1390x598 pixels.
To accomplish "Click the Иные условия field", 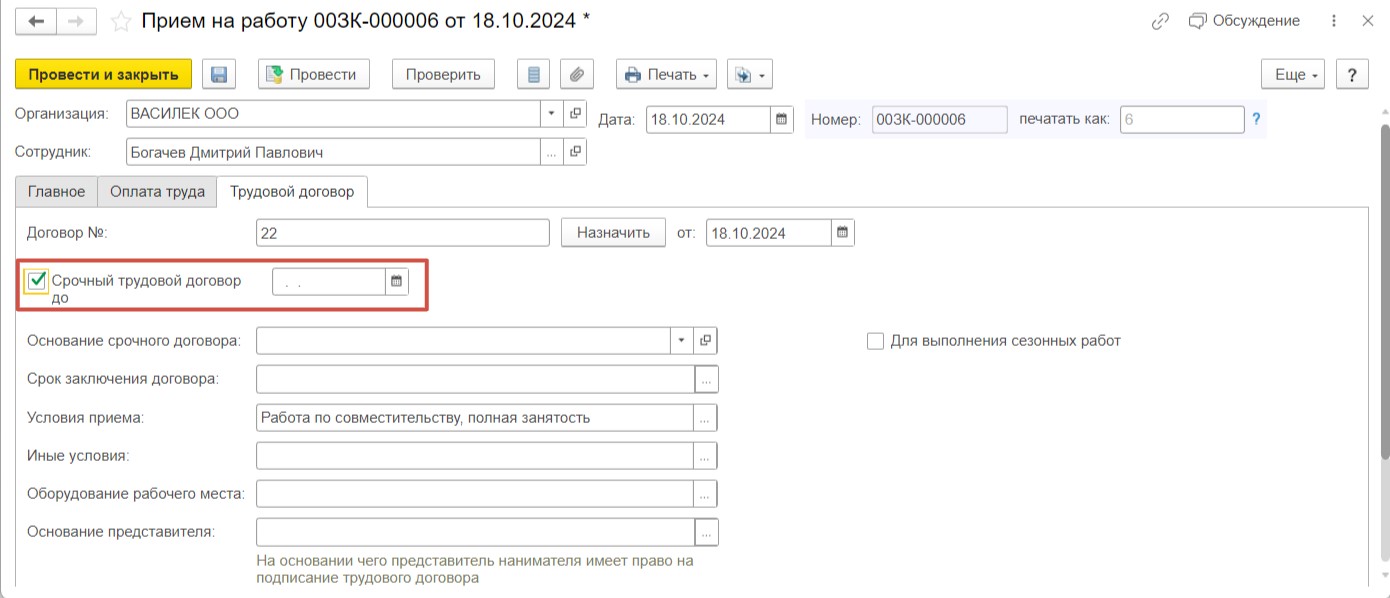I will click(x=476, y=456).
